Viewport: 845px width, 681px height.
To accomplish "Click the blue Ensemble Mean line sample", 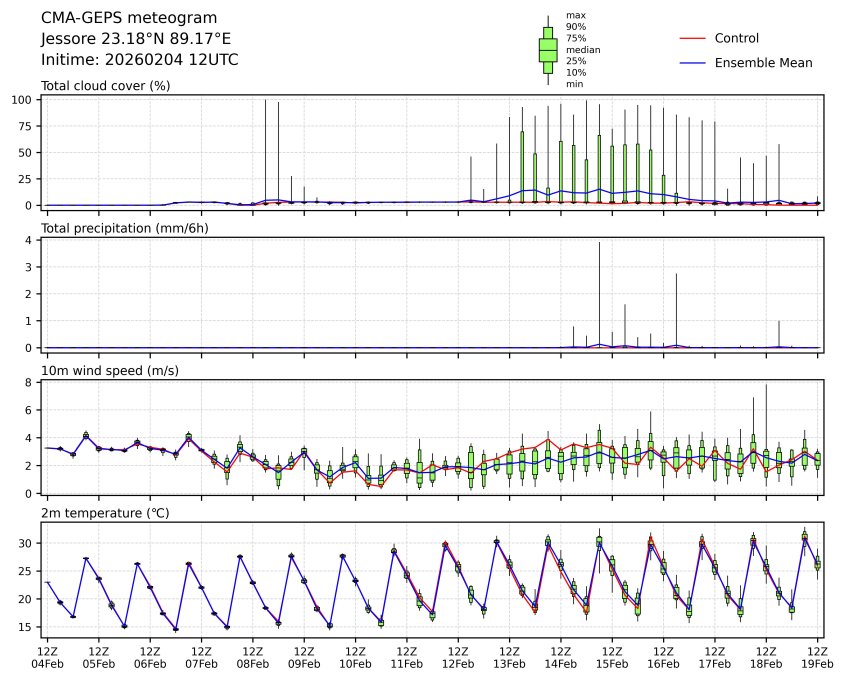I will (x=693, y=63).
